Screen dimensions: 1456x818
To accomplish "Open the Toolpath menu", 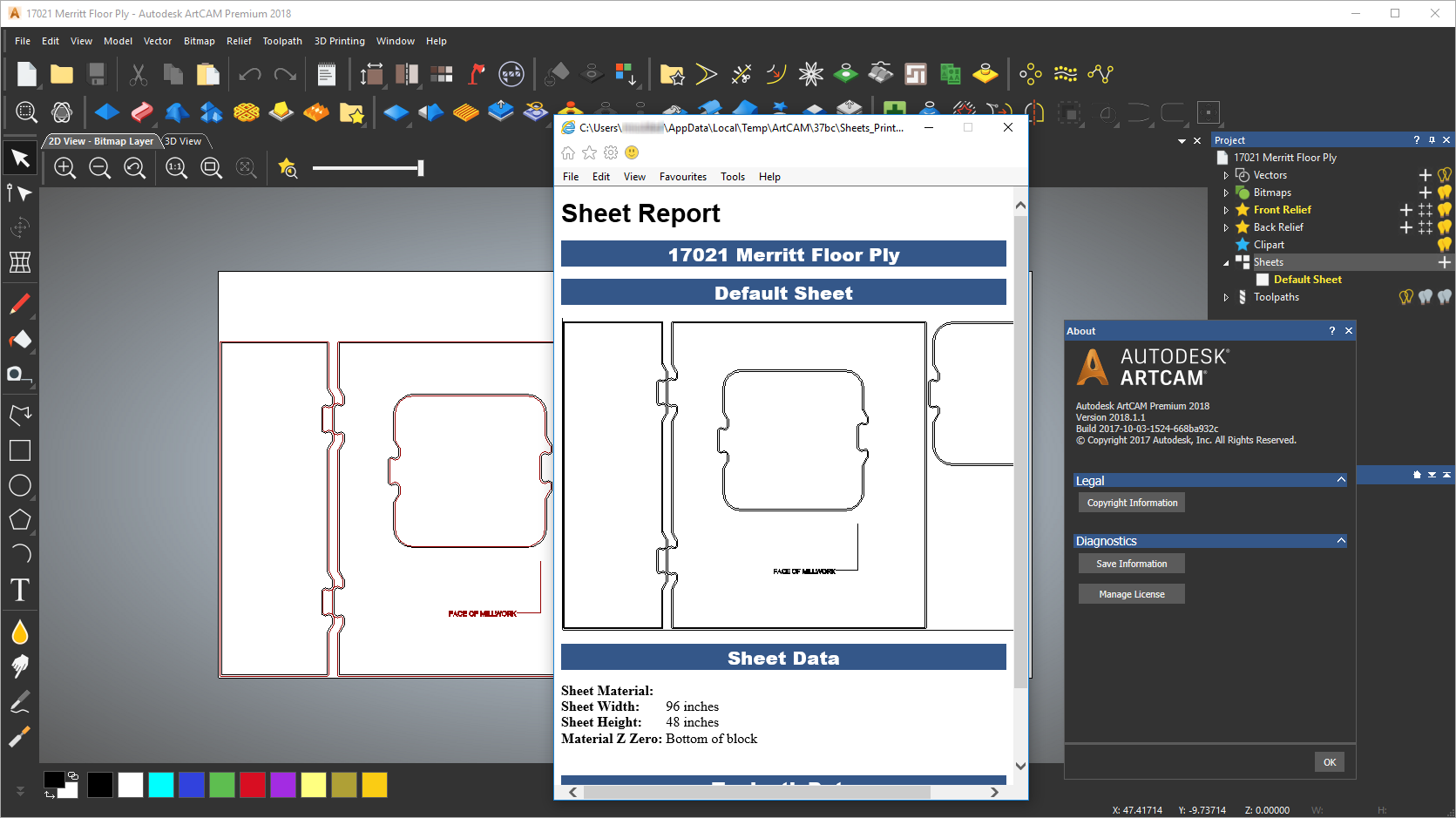I will coord(282,41).
